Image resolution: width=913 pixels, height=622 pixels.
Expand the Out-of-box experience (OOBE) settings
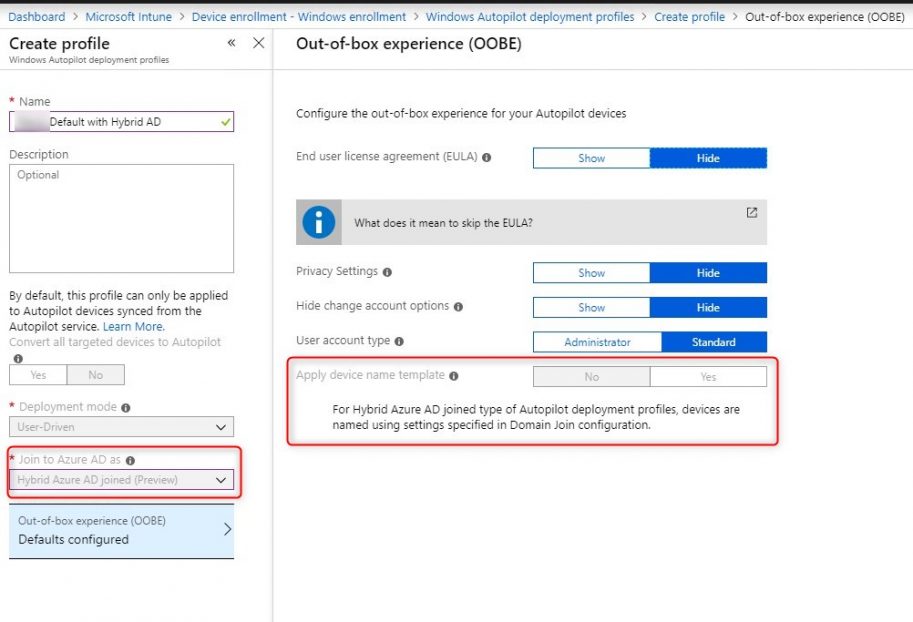coord(122,530)
